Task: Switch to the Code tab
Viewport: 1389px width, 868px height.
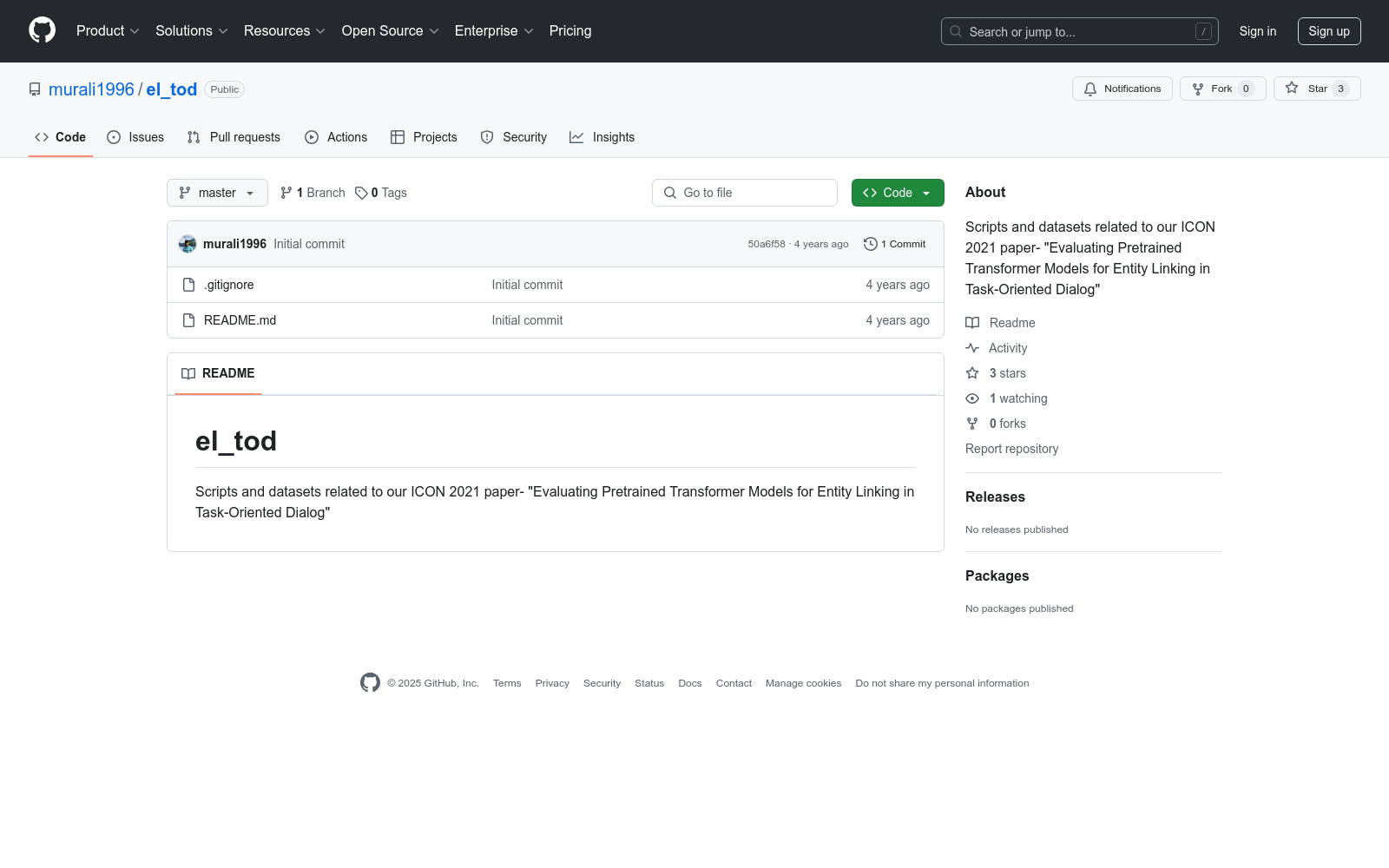Action: [61, 137]
